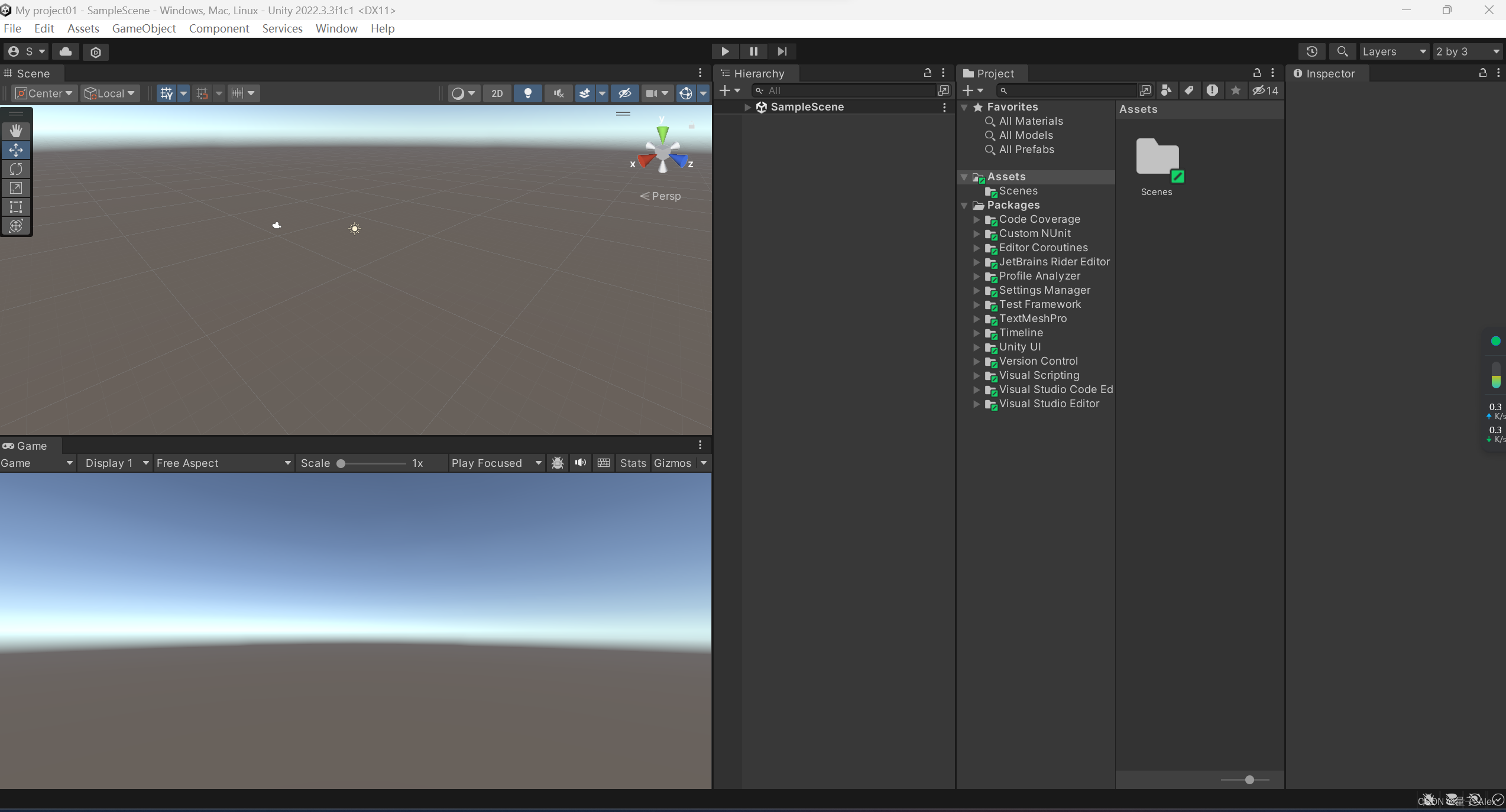Click the Stats button
Image resolution: width=1506 pixels, height=812 pixels.
[633, 463]
